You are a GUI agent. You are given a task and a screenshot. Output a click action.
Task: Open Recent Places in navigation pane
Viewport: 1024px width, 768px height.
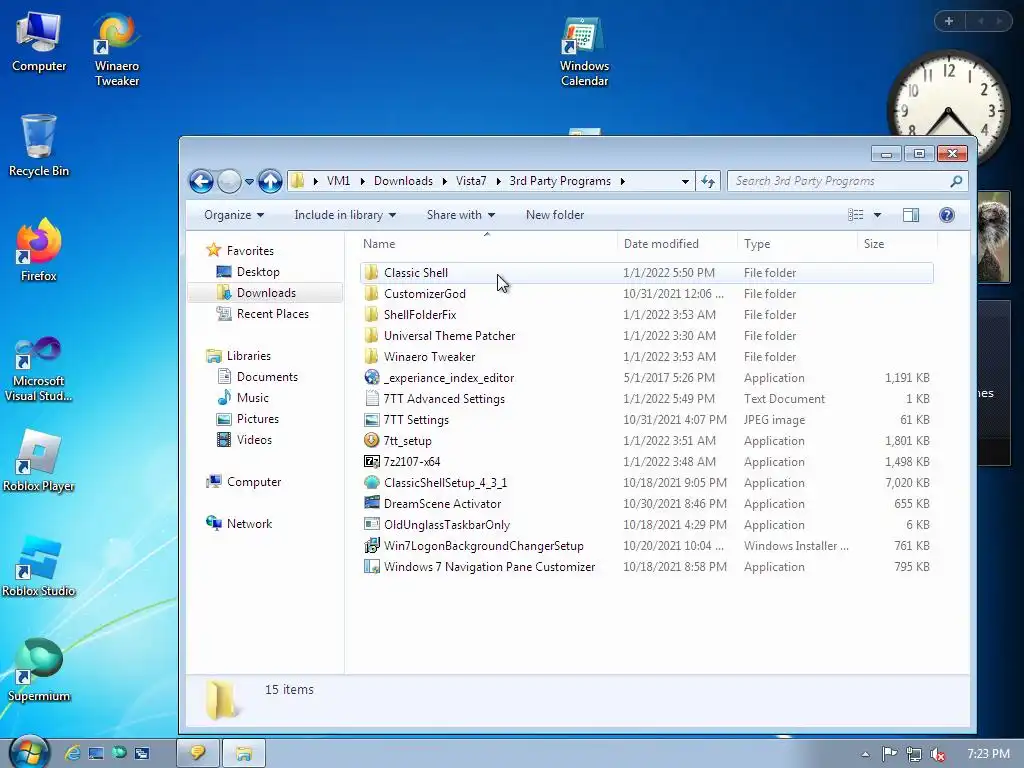pos(272,313)
